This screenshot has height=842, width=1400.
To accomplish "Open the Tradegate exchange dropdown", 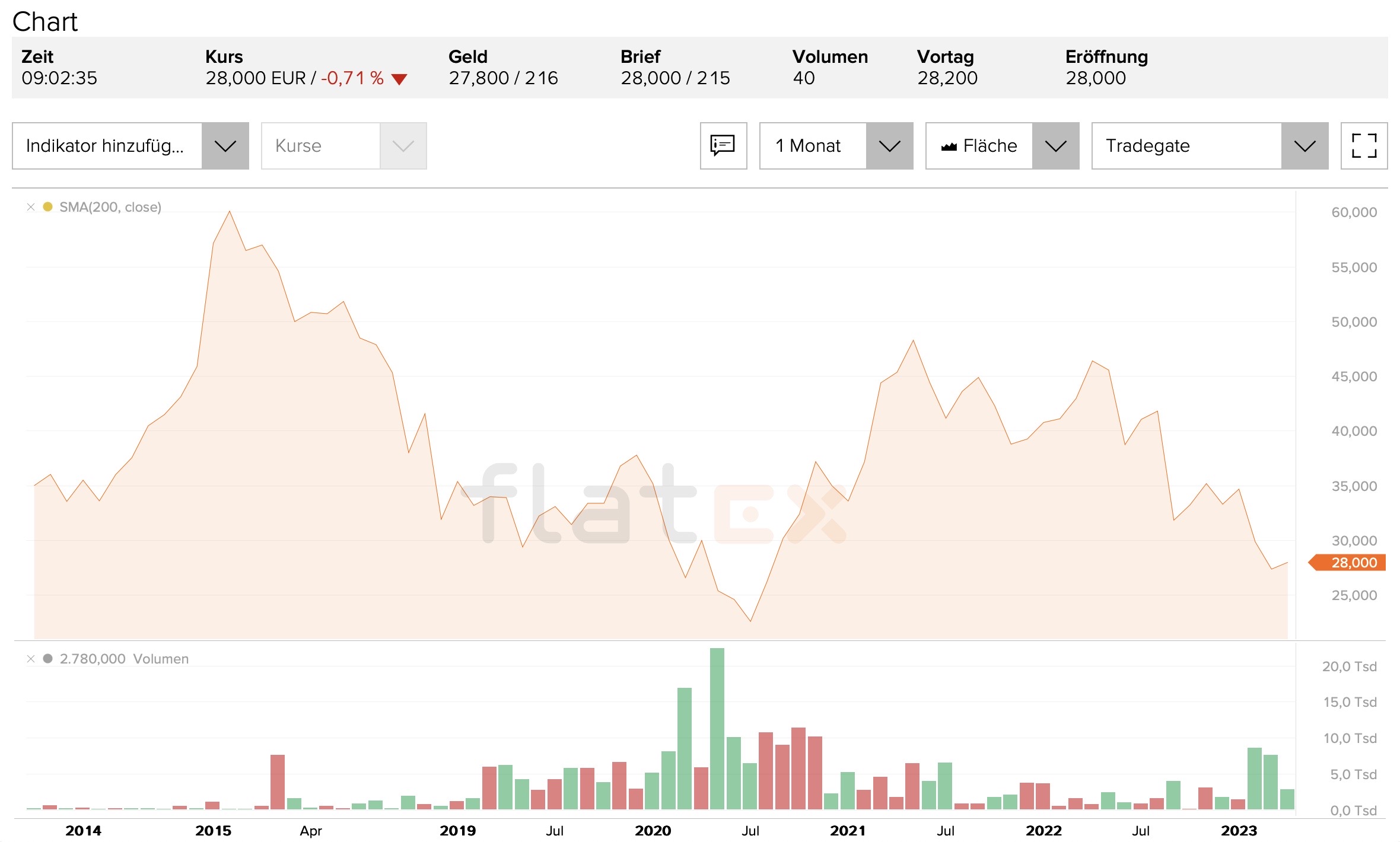I will point(1304,146).
